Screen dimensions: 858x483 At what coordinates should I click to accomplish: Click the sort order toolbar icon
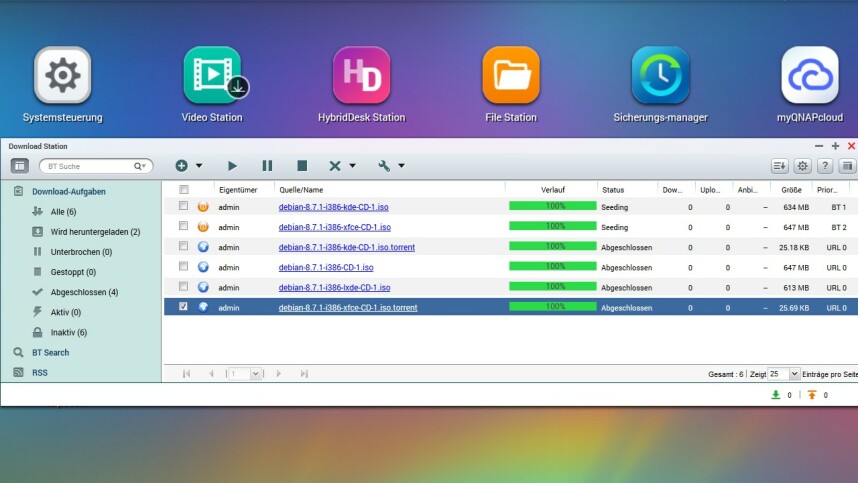779,166
